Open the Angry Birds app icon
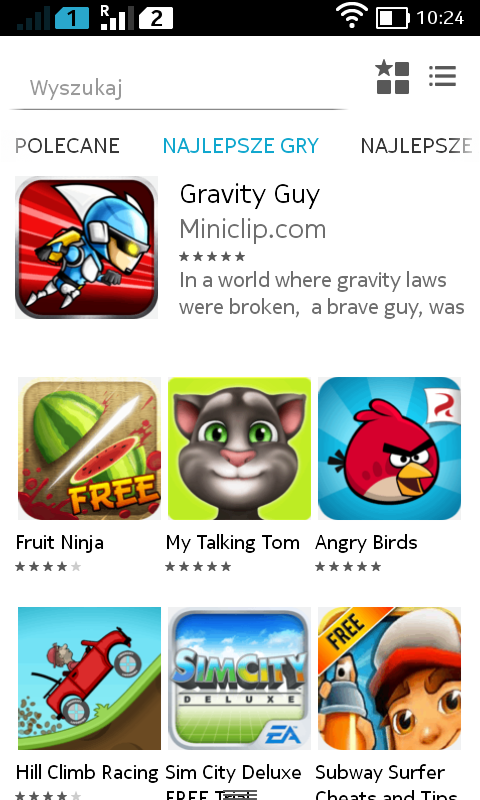 click(x=389, y=448)
